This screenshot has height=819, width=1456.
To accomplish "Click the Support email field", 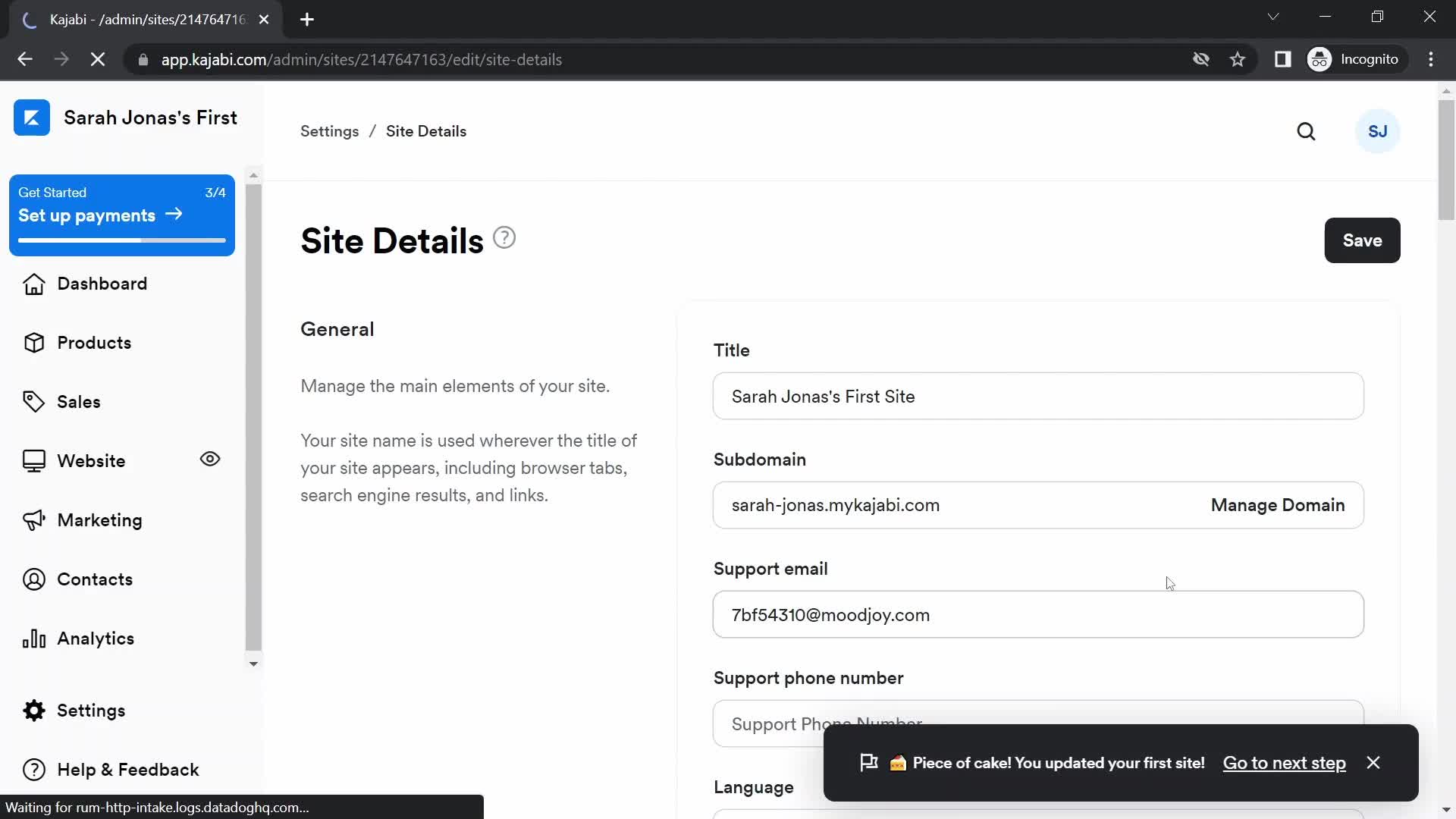I will (1038, 614).
